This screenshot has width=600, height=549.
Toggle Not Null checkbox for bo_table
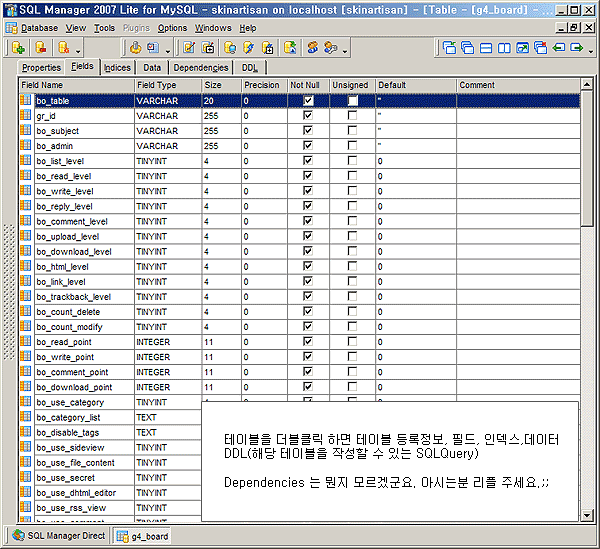coord(308,101)
